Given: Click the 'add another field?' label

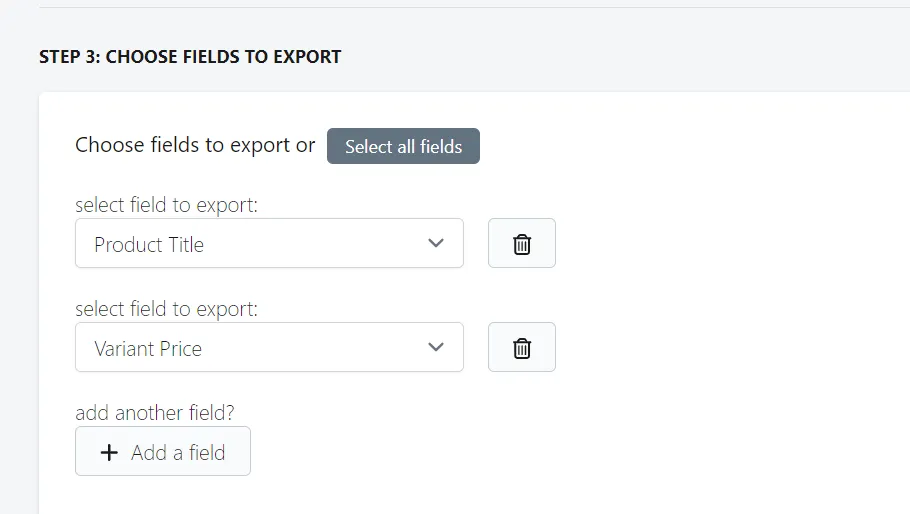Looking at the screenshot, I should click(x=155, y=412).
